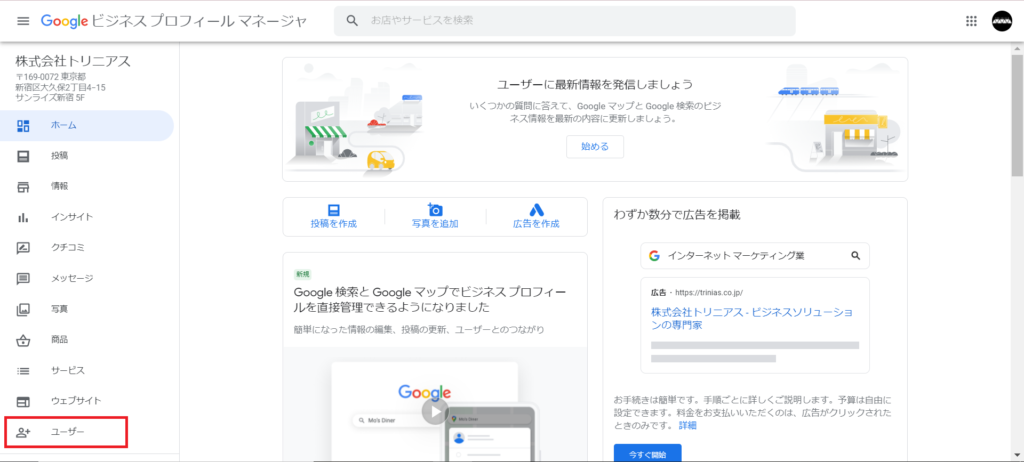
Task: Select ホーム in the sidebar
Action: tap(87, 125)
